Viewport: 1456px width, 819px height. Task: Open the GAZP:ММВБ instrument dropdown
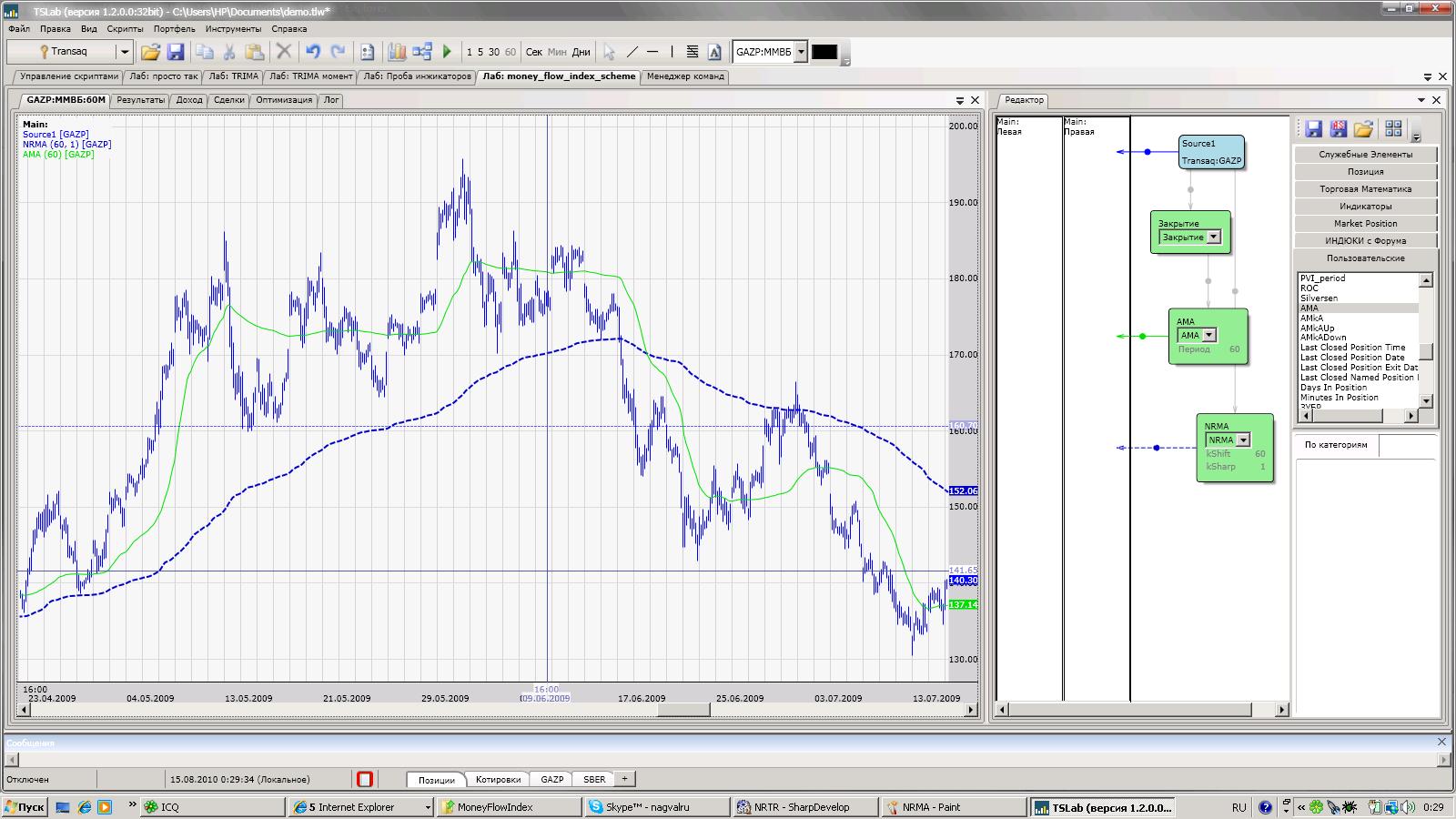tap(801, 52)
